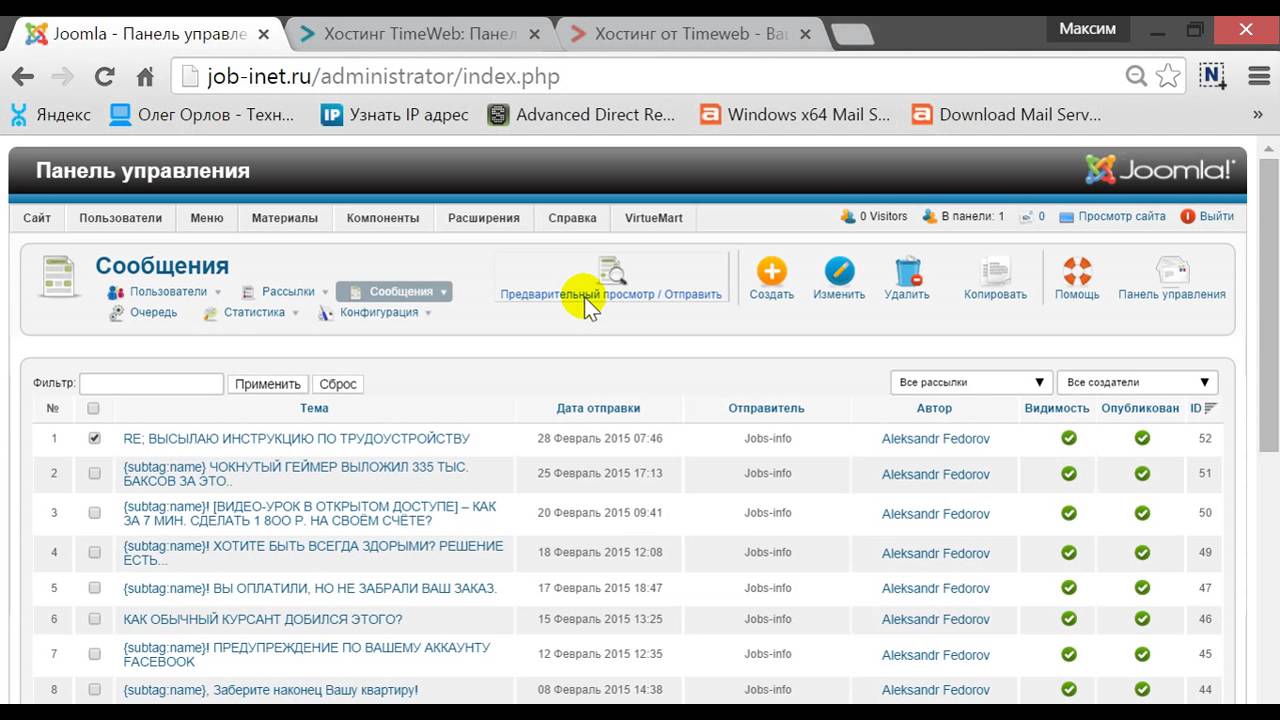Viewport: 1280px width, 720px height.
Task: Click Aleksandr Fedorov author in row 2
Action: [x=935, y=475]
